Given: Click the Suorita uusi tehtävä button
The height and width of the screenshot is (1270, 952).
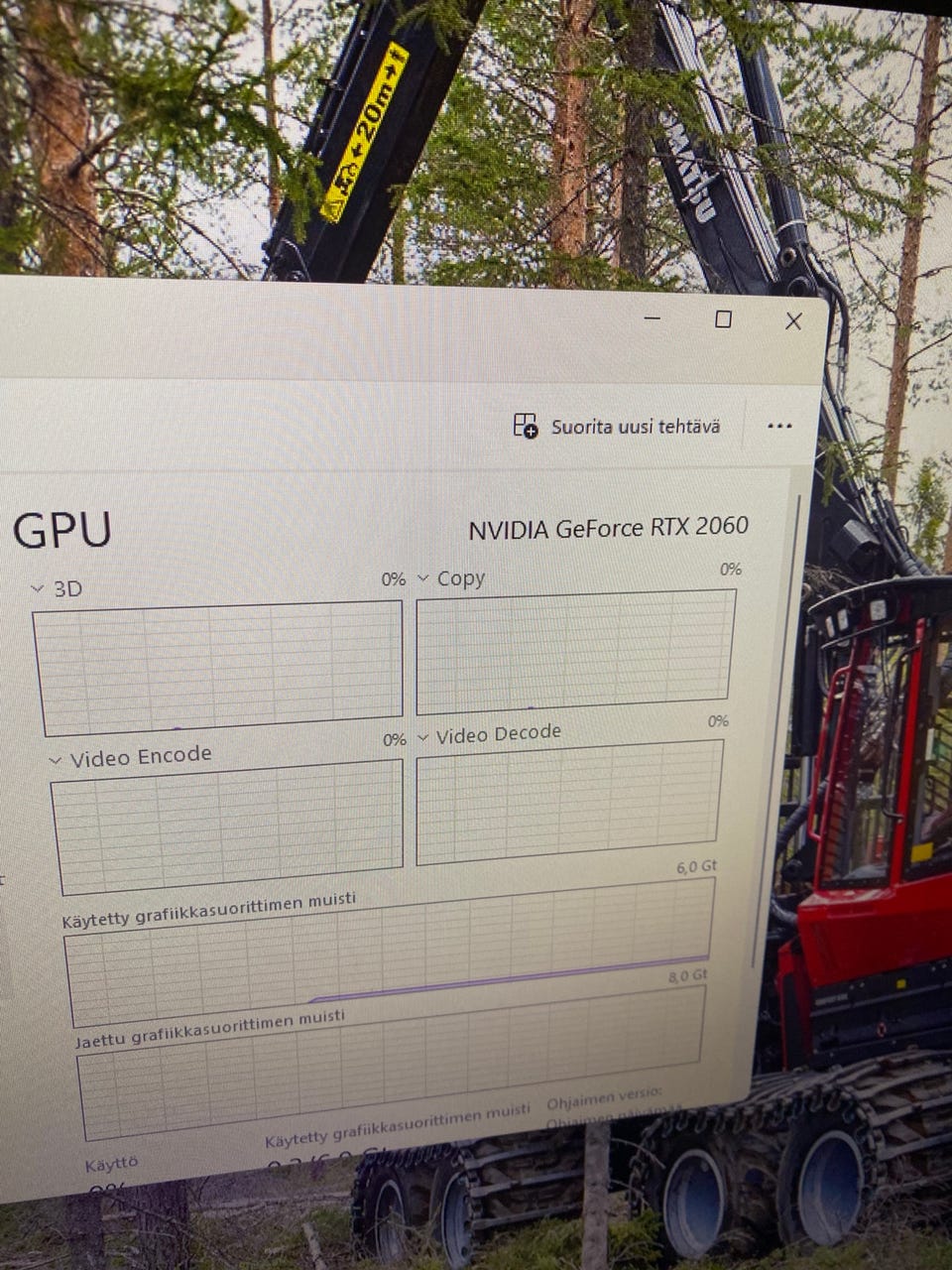Looking at the screenshot, I should coord(616,427).
